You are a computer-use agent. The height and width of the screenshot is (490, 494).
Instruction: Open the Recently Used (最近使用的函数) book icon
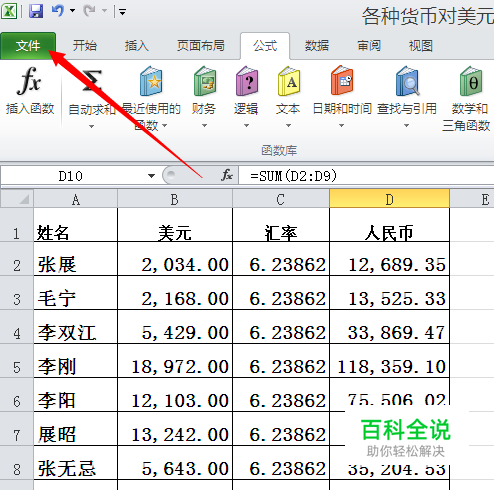151,81
